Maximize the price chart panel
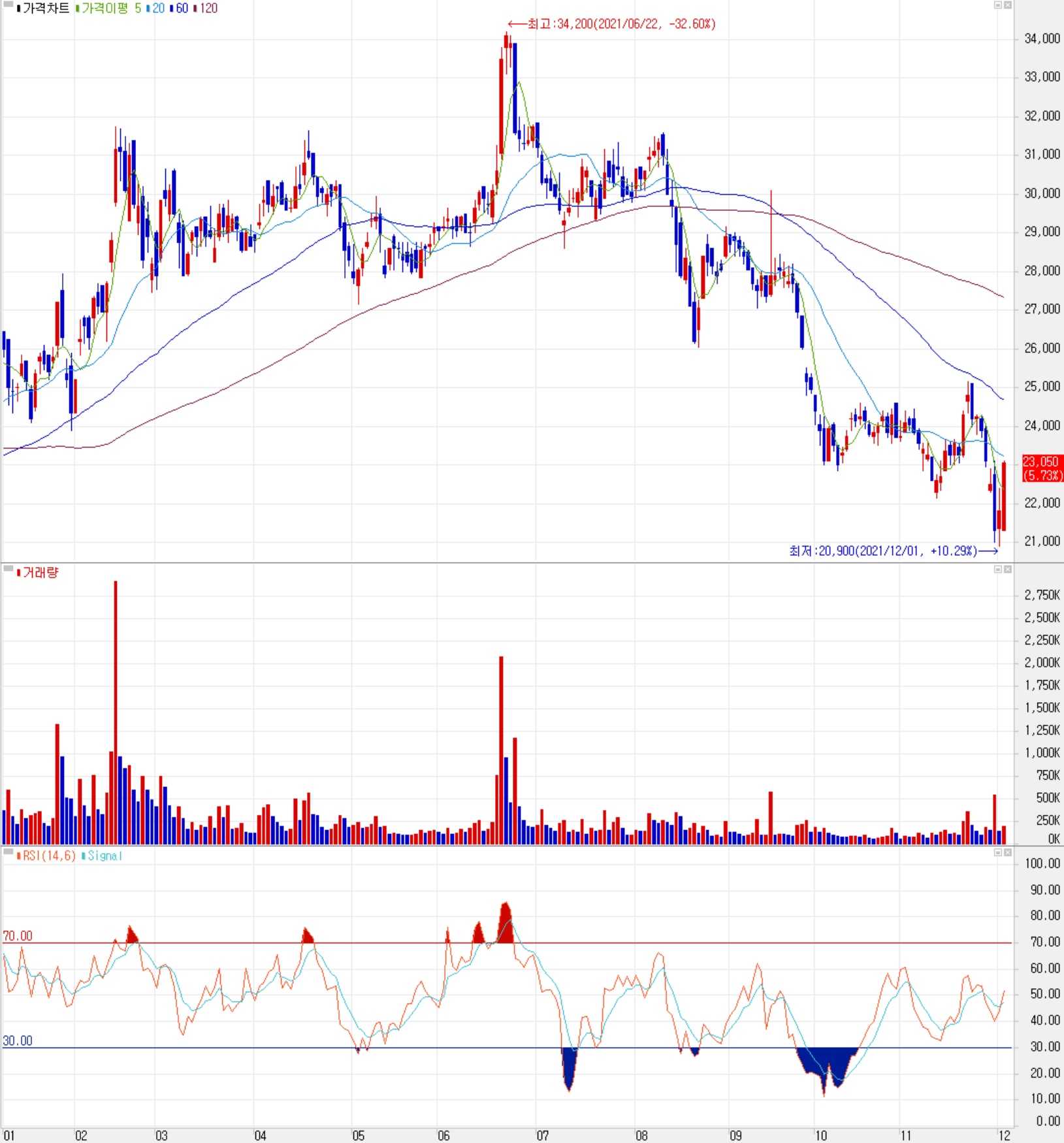This screenshot has height=1143, width=1064. [998, 5]
